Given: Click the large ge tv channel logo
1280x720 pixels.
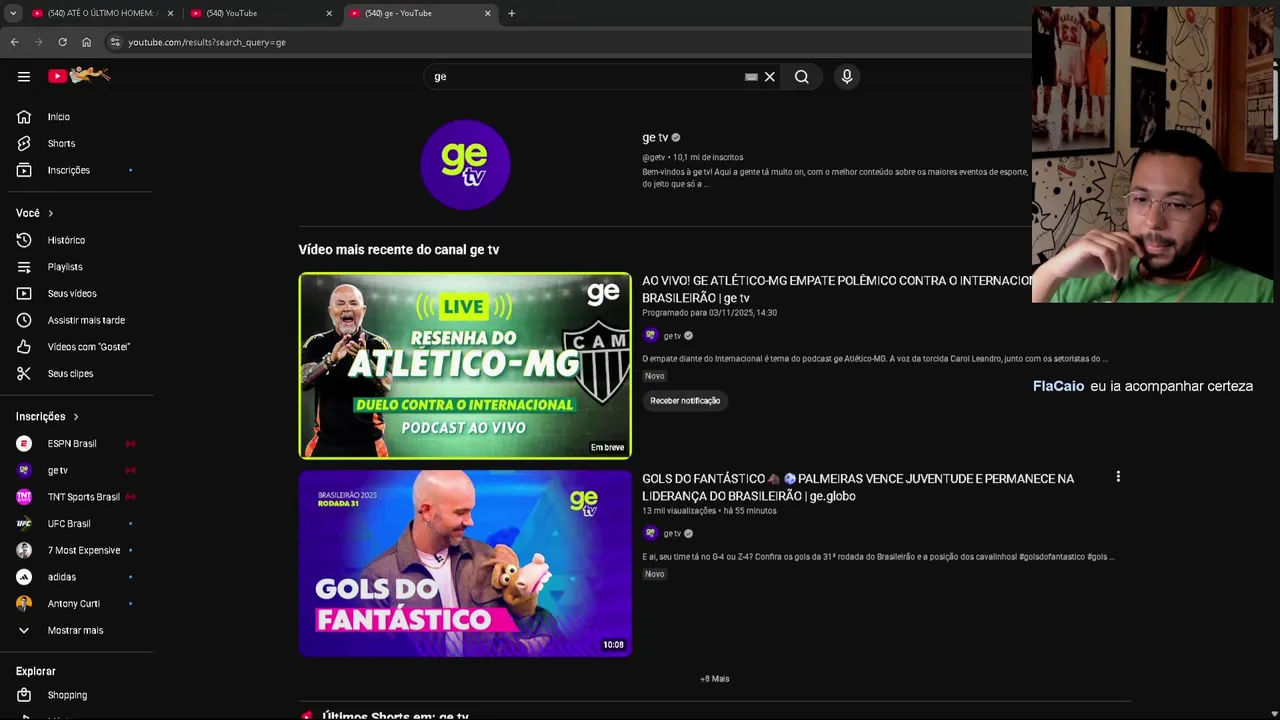Looking at the screenshot, I should coord(465,164).
